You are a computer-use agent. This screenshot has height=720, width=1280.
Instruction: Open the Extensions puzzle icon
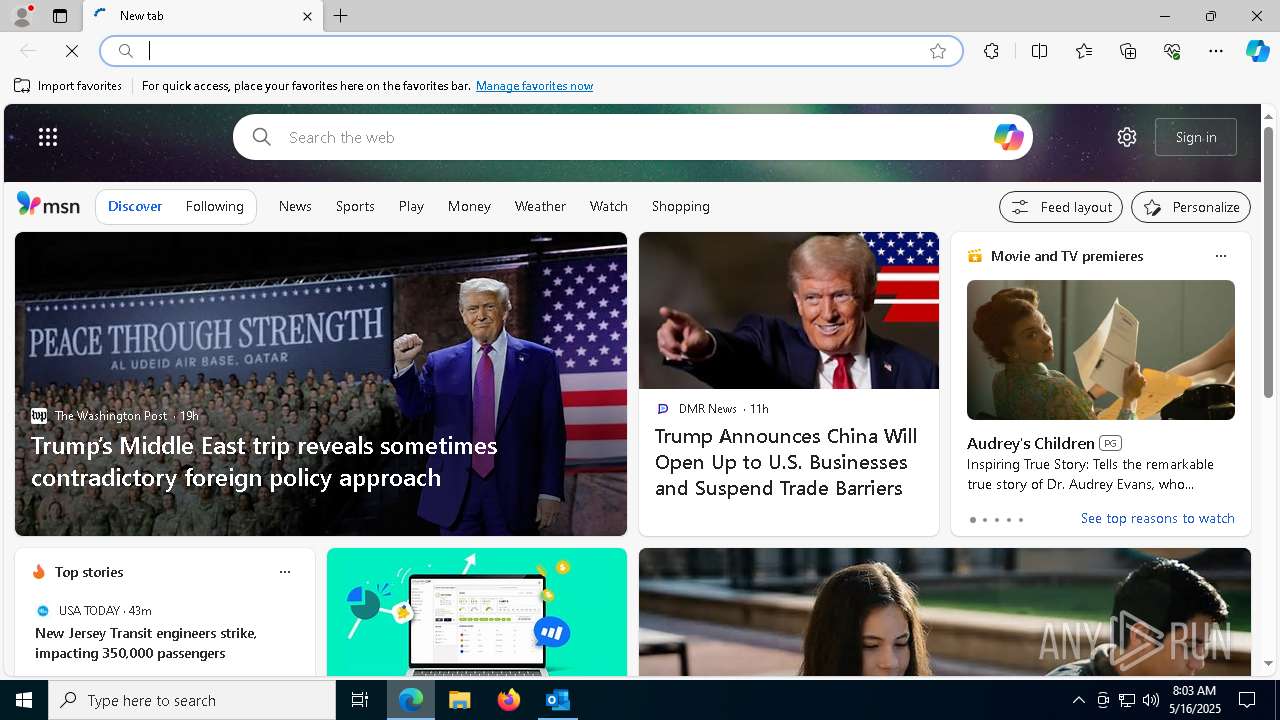[991, 51]
